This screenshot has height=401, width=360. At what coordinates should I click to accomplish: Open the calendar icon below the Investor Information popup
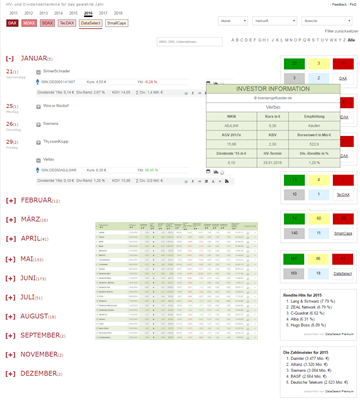pyautogui.click(x=209, y=172)
